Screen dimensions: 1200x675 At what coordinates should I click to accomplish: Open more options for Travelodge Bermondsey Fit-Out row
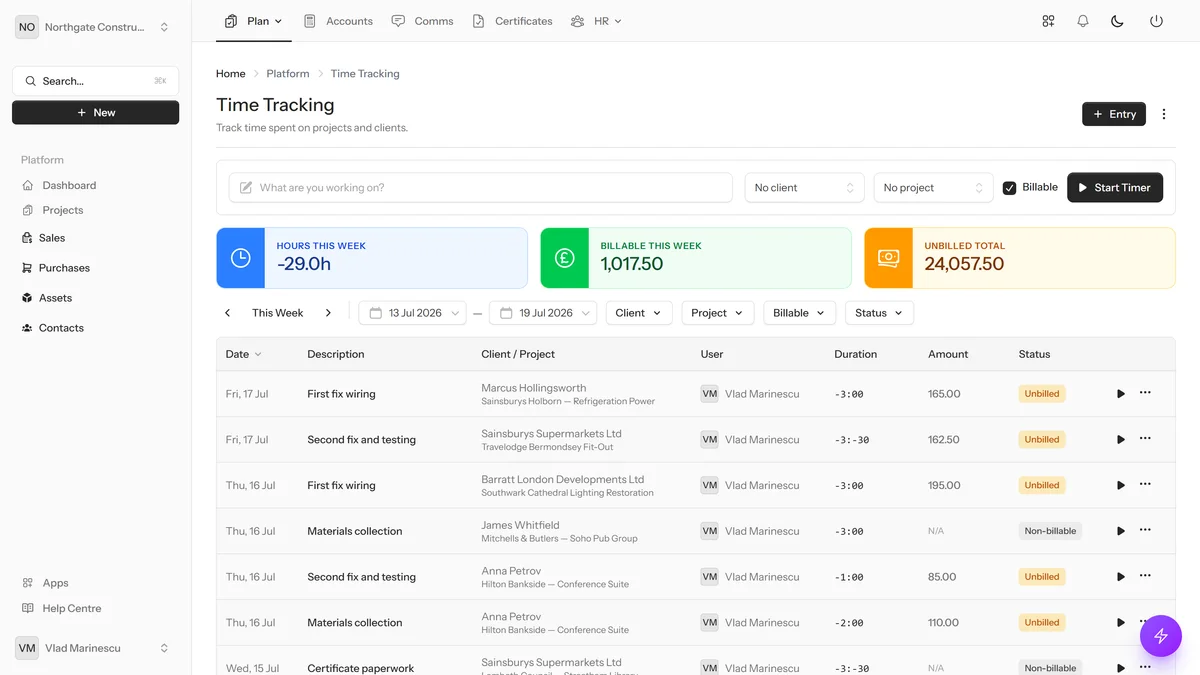click(x=1146, y=439)
